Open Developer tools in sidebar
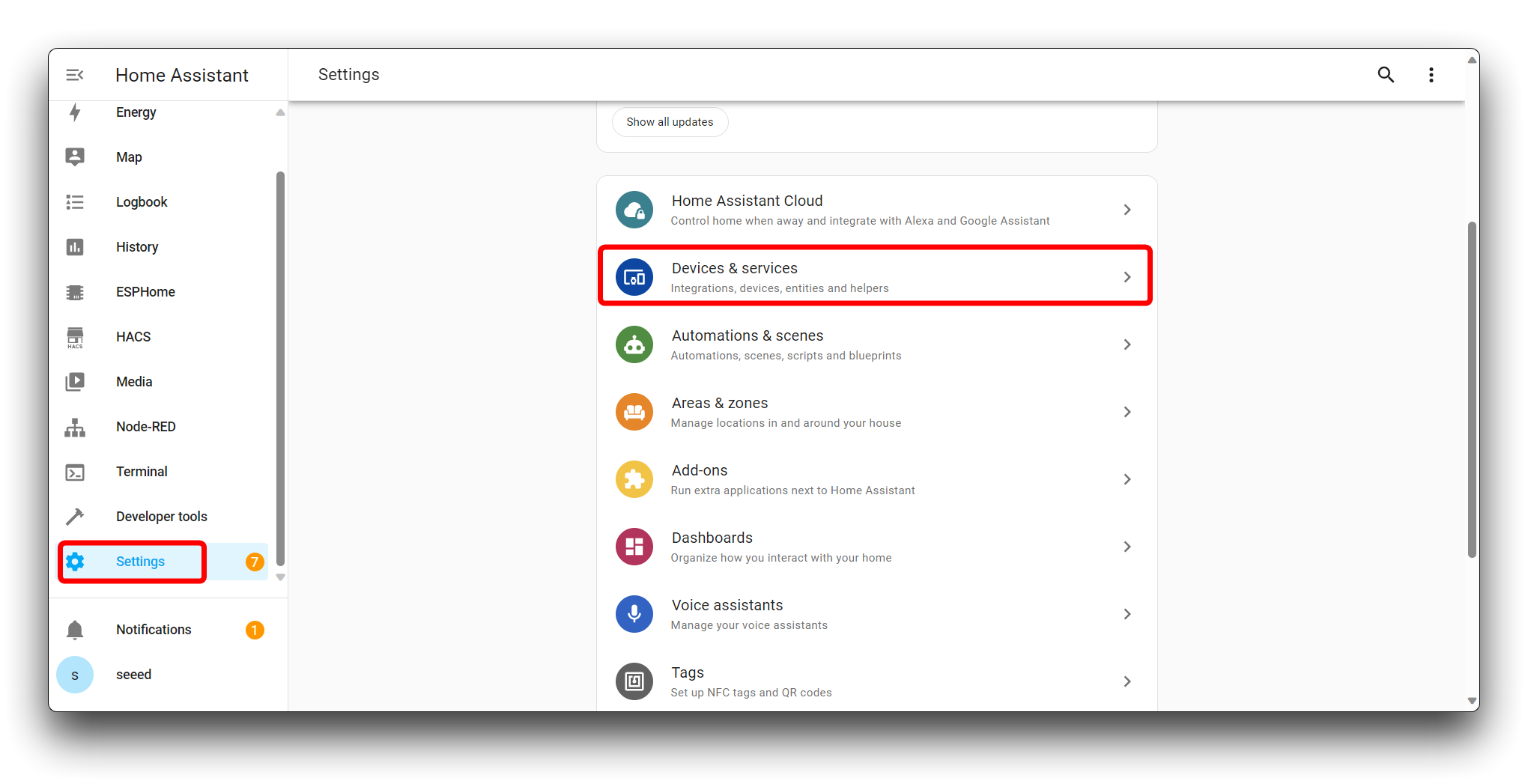Viewport: 1528px width, 784px height. point(163,517)
